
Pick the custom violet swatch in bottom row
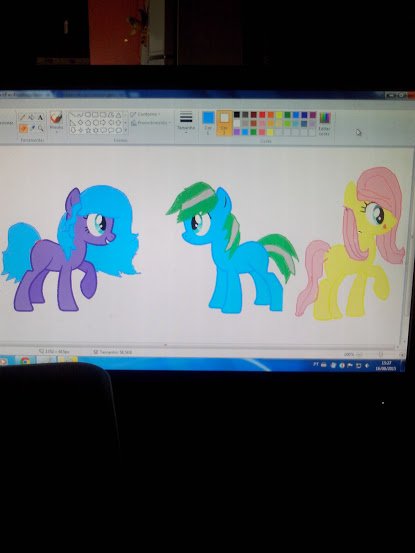(x=237, y=132)
